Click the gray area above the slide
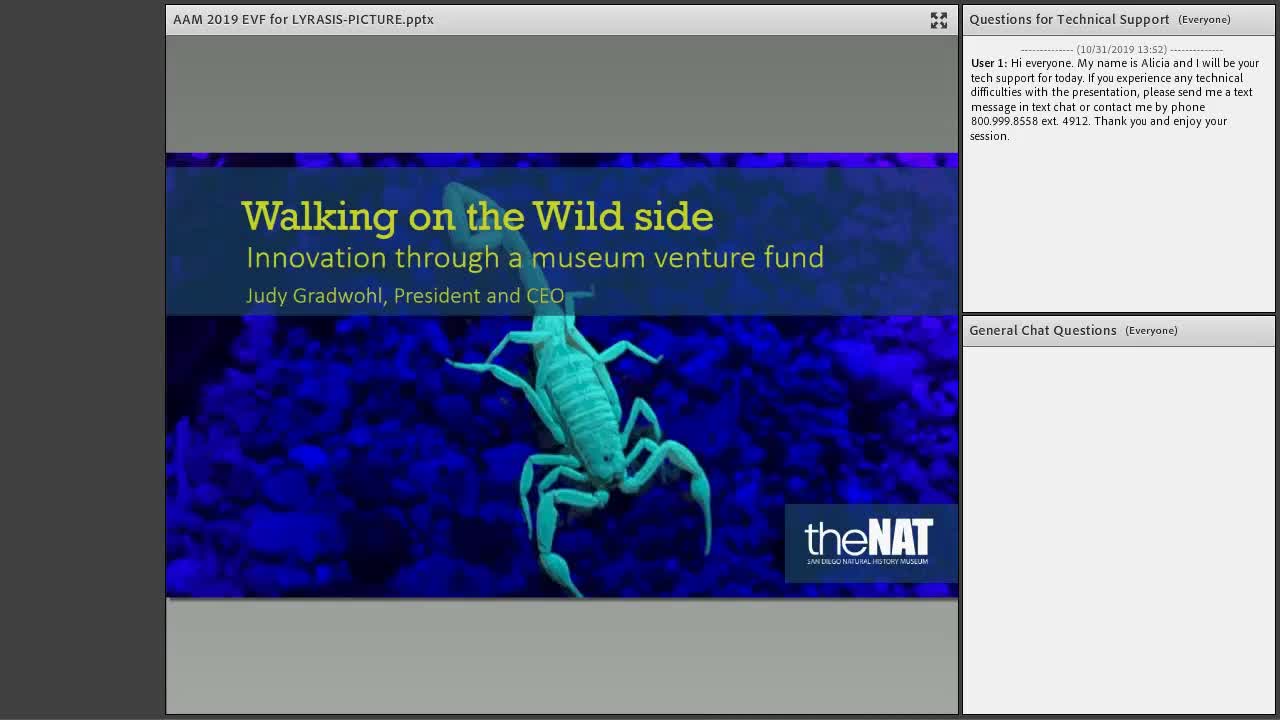This screenshot has width=1280, height=720. click(561, 94)
